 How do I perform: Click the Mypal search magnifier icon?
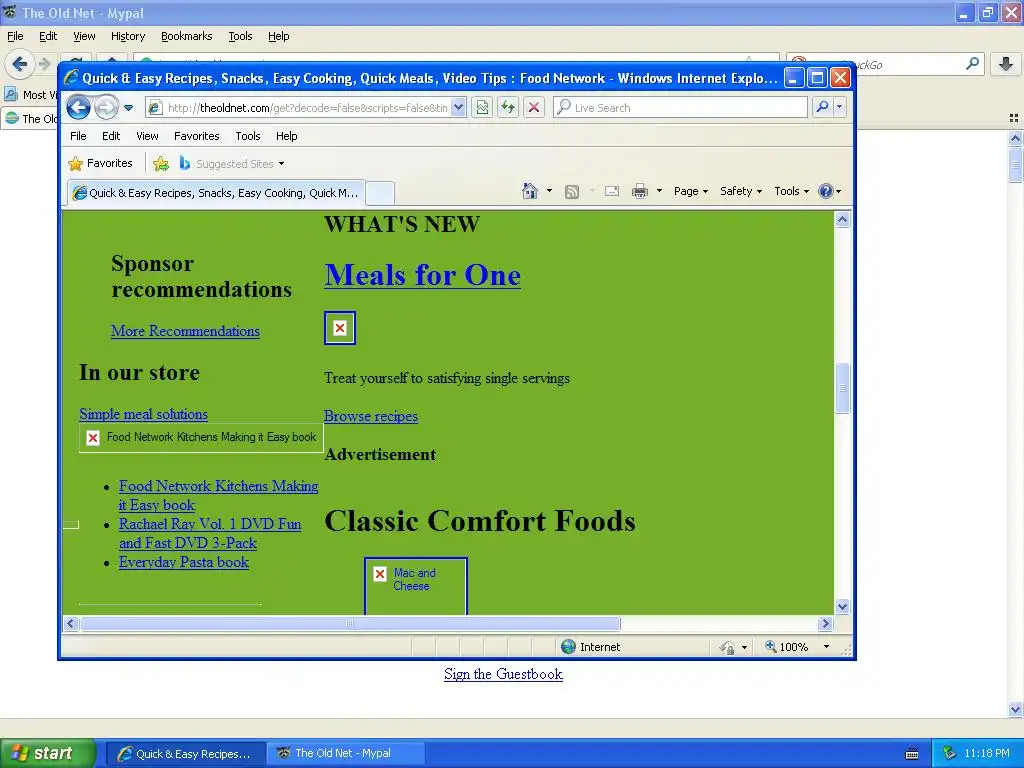tap(972, 63)
